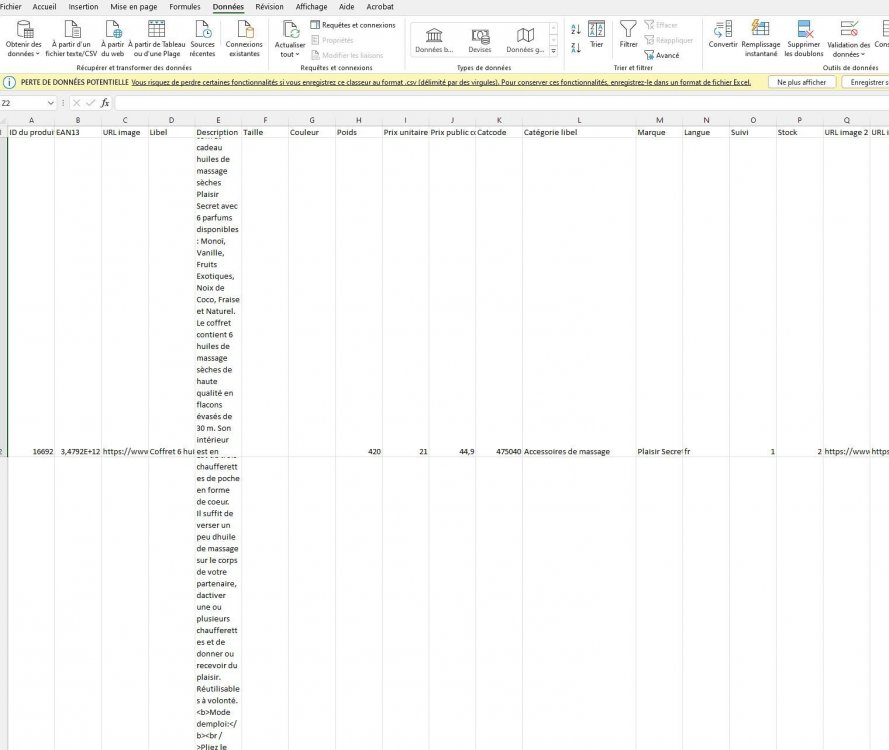889x750 pixels.
Task: Import from À partir d'un fichier texte/CSV
Action: (x=71, y=38)
